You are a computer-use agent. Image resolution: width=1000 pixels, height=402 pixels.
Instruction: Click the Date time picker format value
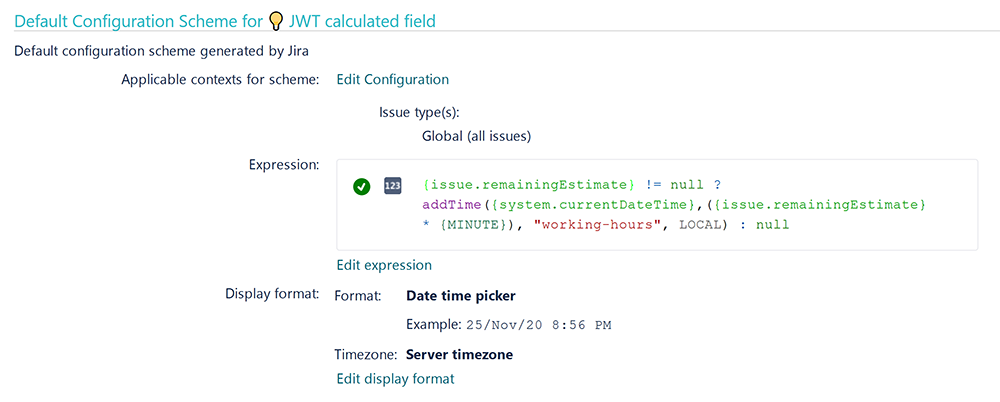point(461,296)
